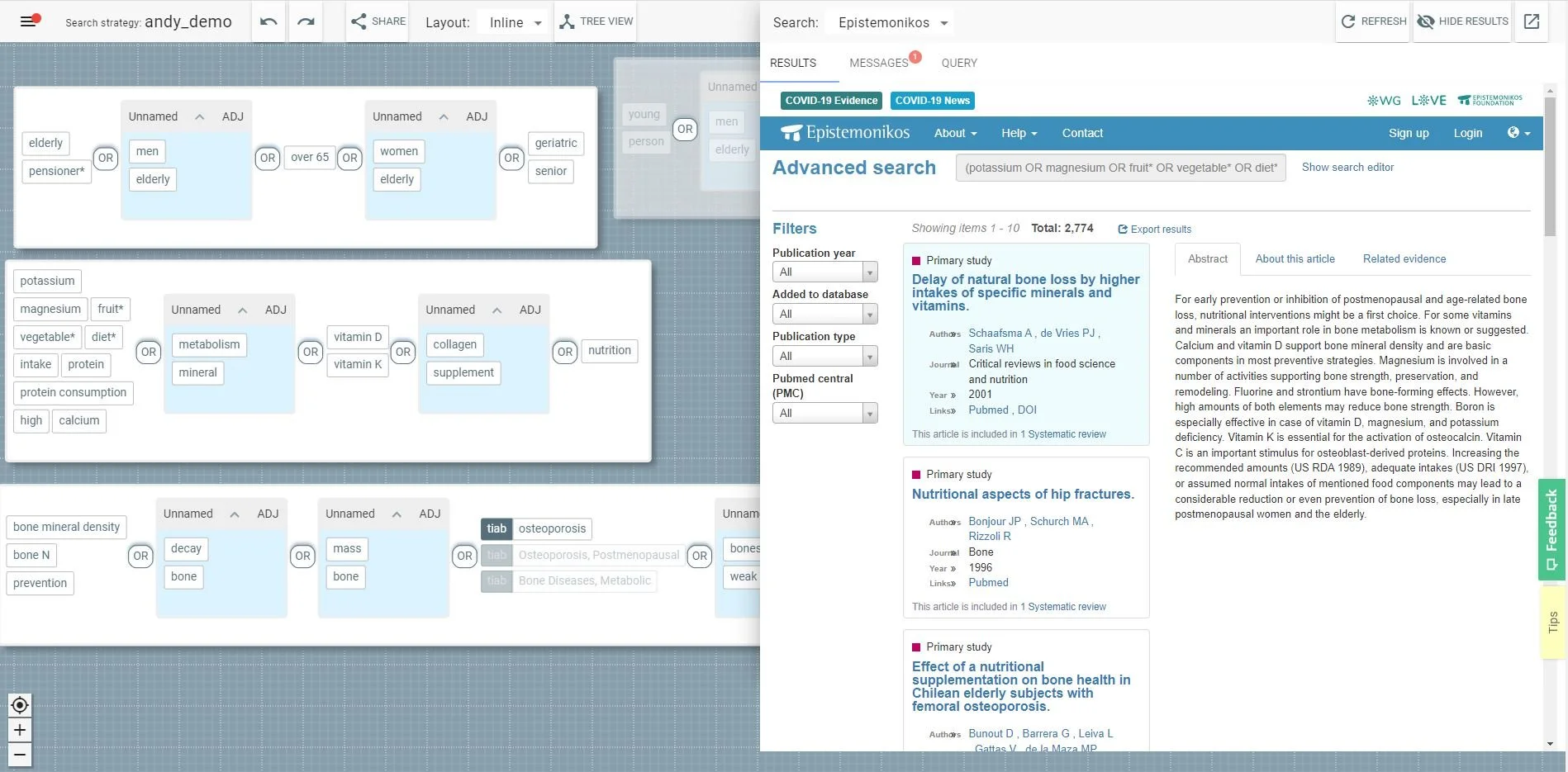Collapse the Unnamed group containing mass and bone
Screen dimensions: 1568x772
click(x=397, y=514)
